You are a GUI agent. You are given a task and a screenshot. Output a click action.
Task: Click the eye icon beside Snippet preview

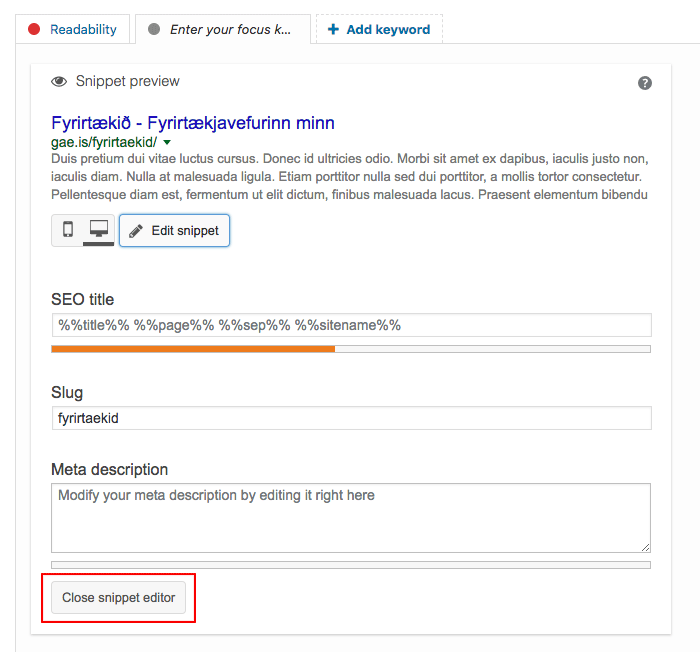pos(59,82)
